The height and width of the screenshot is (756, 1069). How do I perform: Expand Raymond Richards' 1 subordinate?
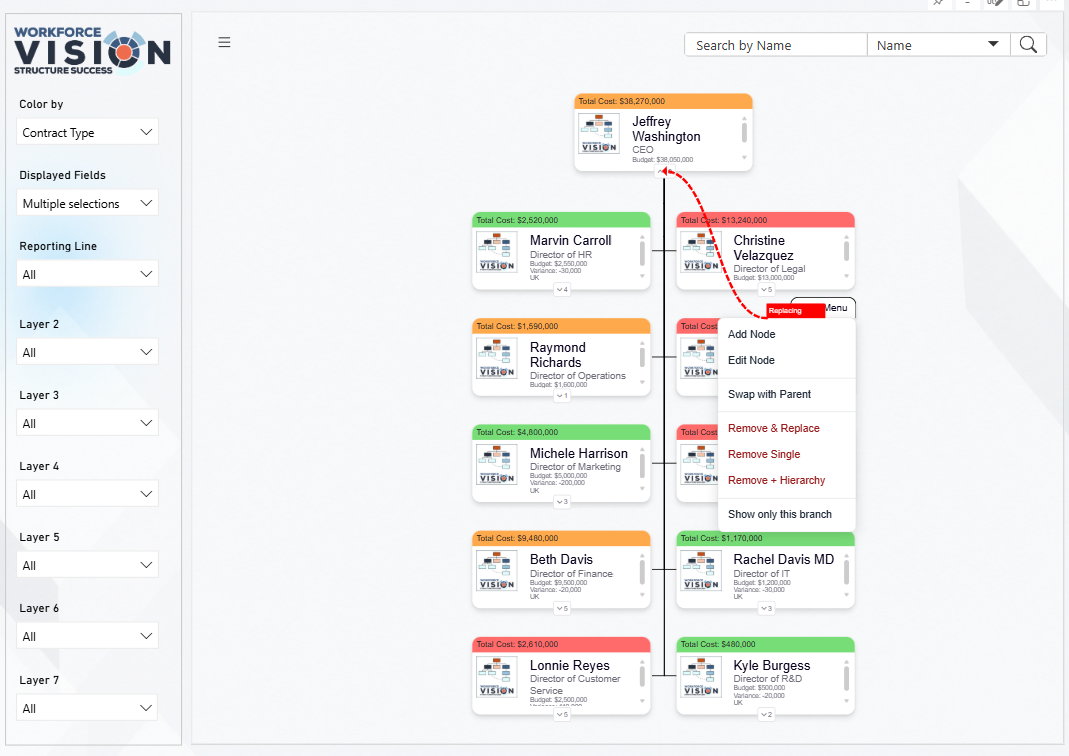(x=562, y=395)
